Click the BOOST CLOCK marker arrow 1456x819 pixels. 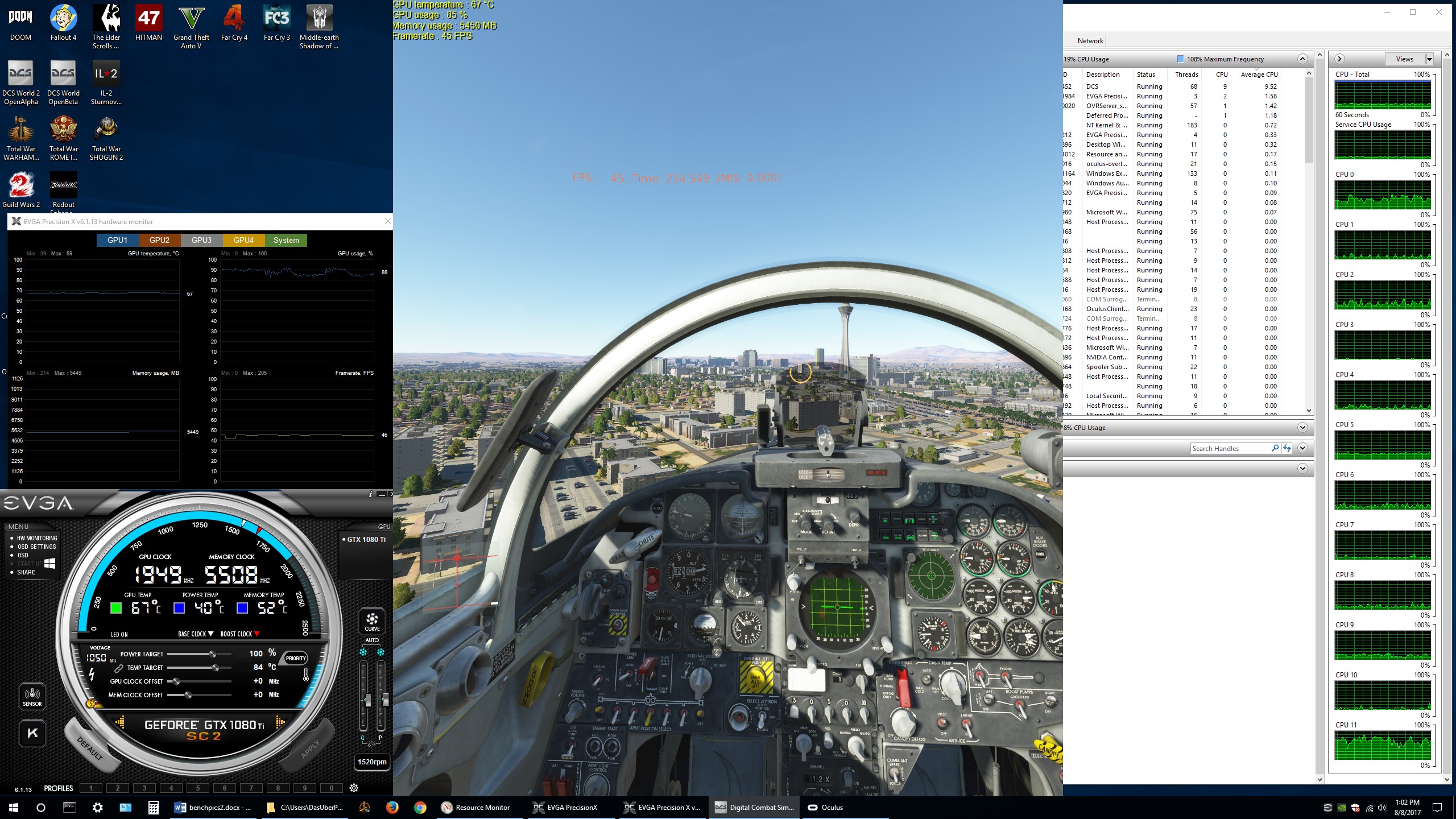pos(257,634)
